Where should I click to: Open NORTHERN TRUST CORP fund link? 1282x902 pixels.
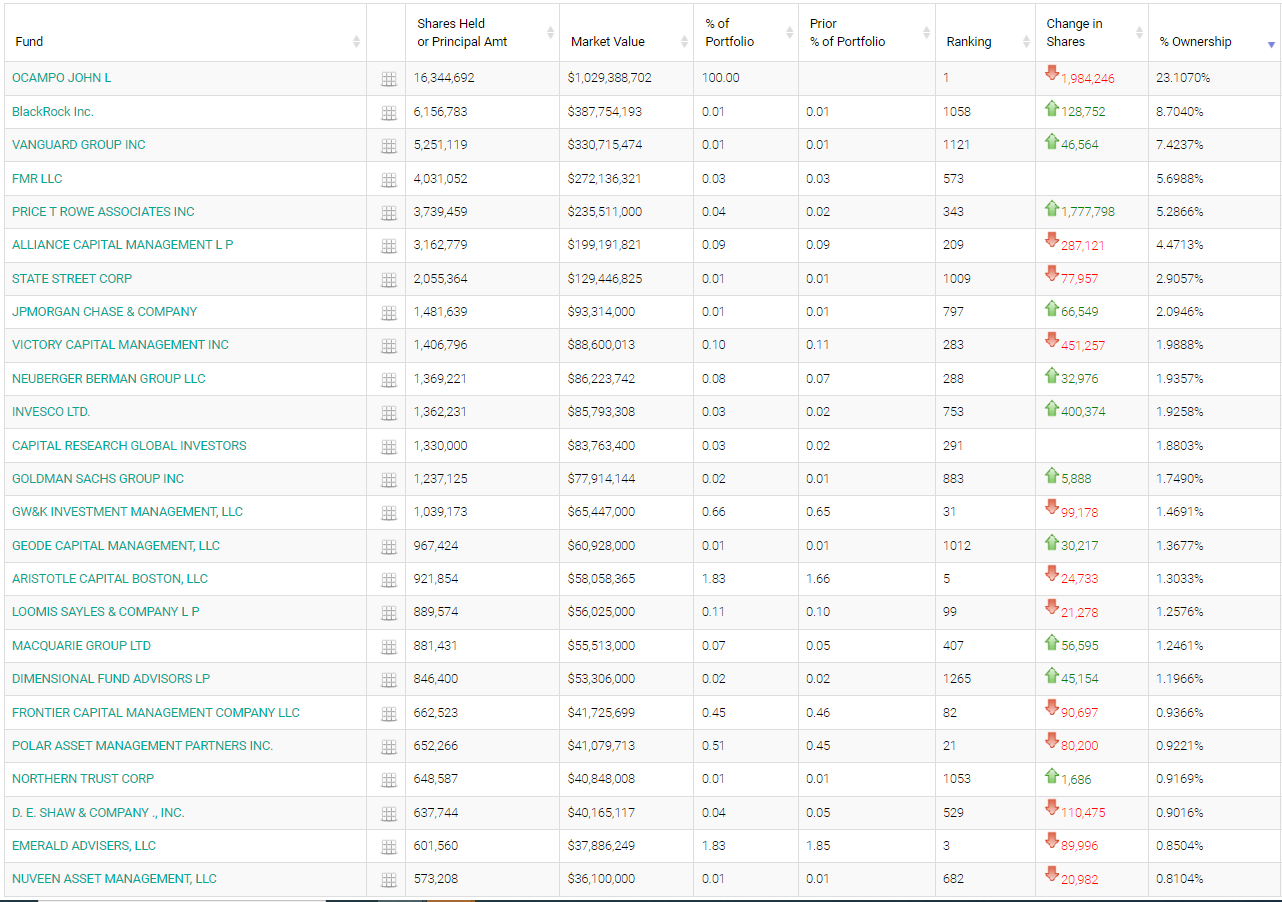point(83,779)
